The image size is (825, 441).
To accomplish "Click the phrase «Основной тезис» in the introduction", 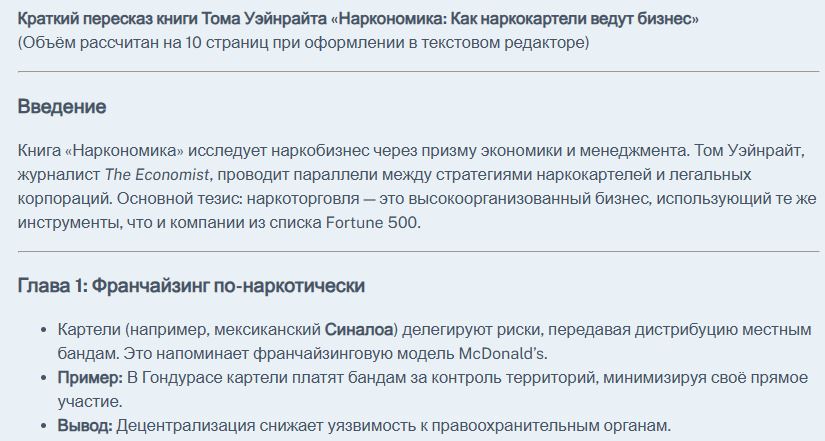I will pyautogui.click(x=175, y=199).
